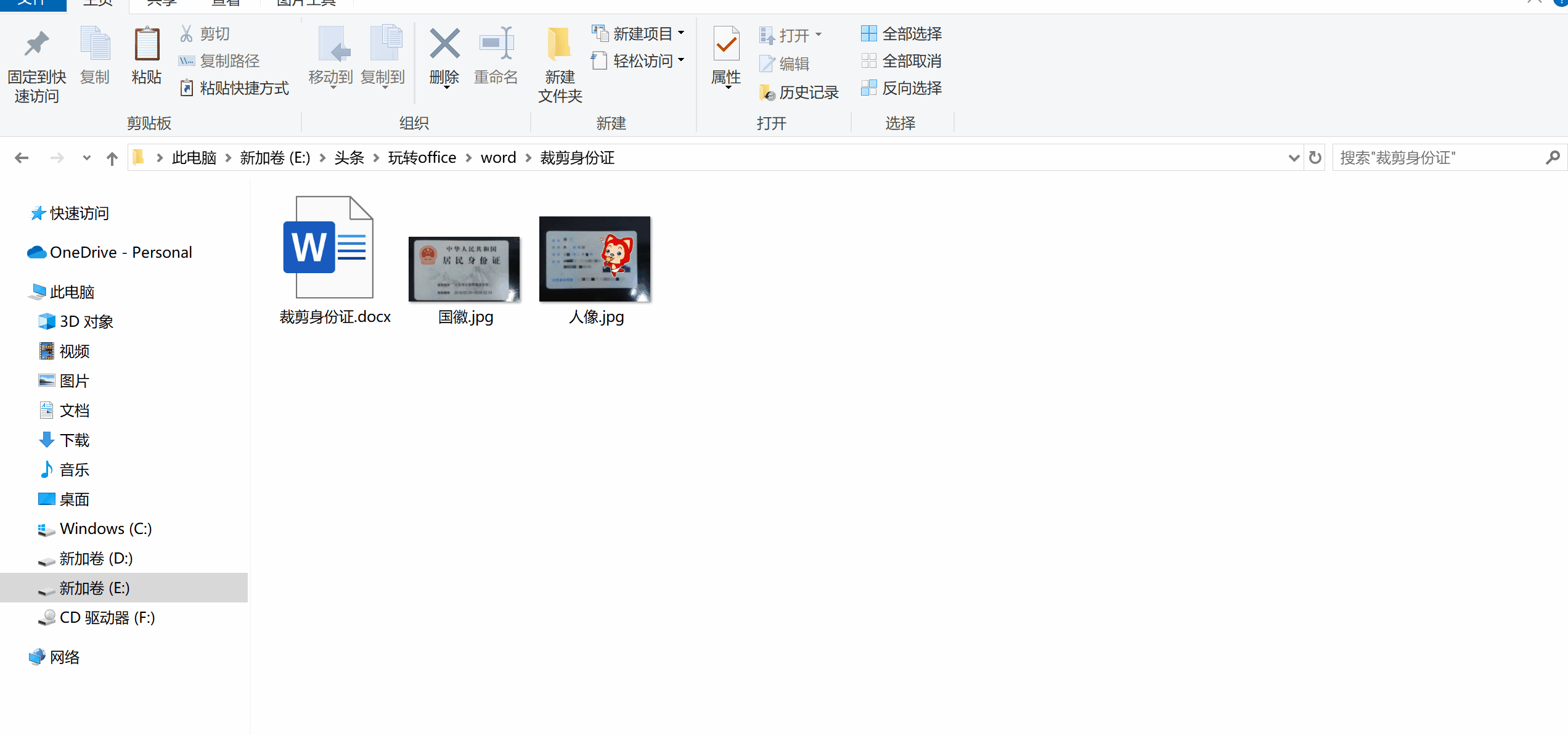Click Select None (全部取消)
Image resolution: width=1568 pixels, height=735 pixels.
click(x=901, y=61)
